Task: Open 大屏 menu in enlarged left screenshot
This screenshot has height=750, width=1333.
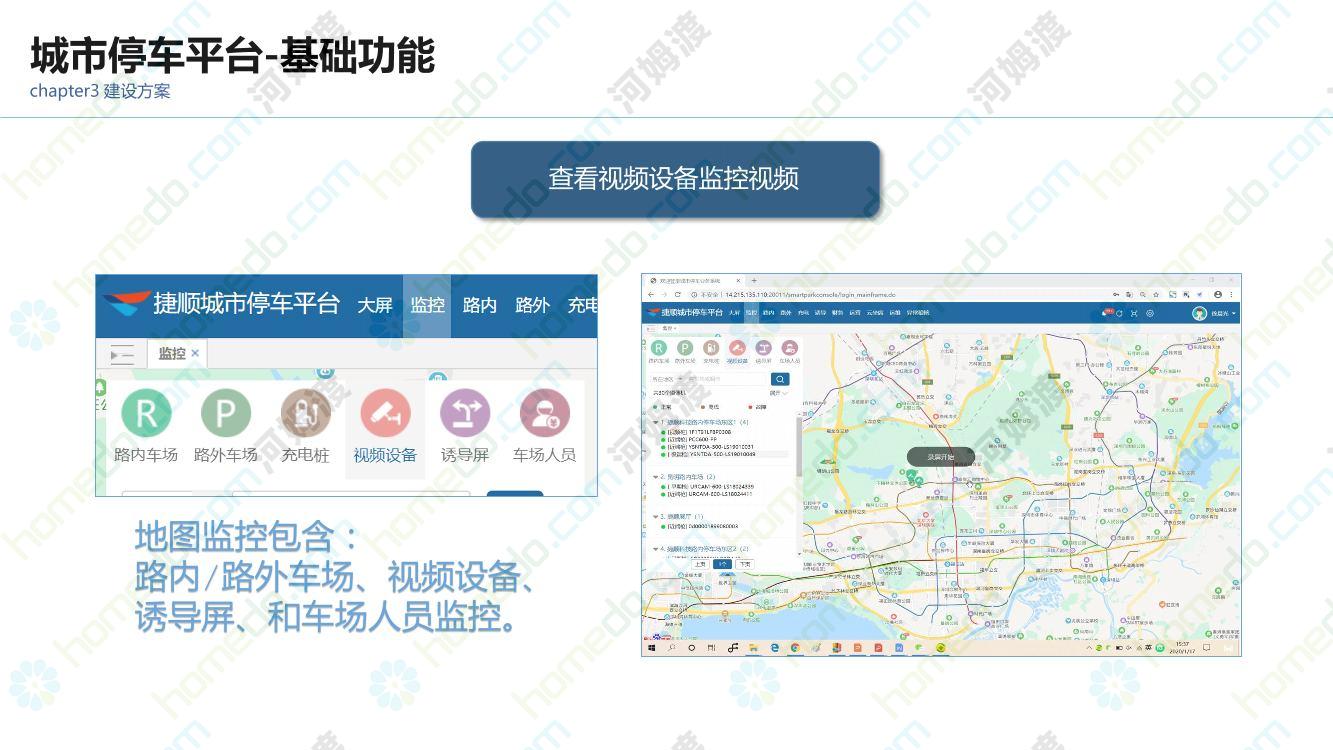Action: [375, 305]
